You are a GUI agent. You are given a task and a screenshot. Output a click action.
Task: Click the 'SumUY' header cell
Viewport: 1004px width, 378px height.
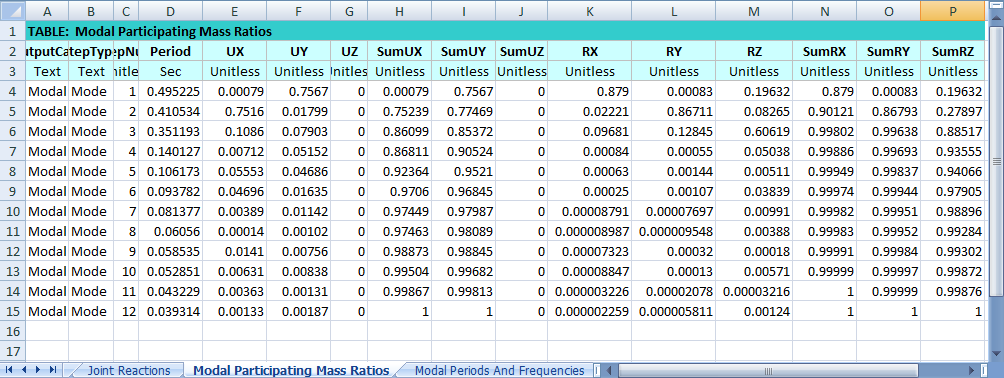pyautogui.click(x=464, y=51)
